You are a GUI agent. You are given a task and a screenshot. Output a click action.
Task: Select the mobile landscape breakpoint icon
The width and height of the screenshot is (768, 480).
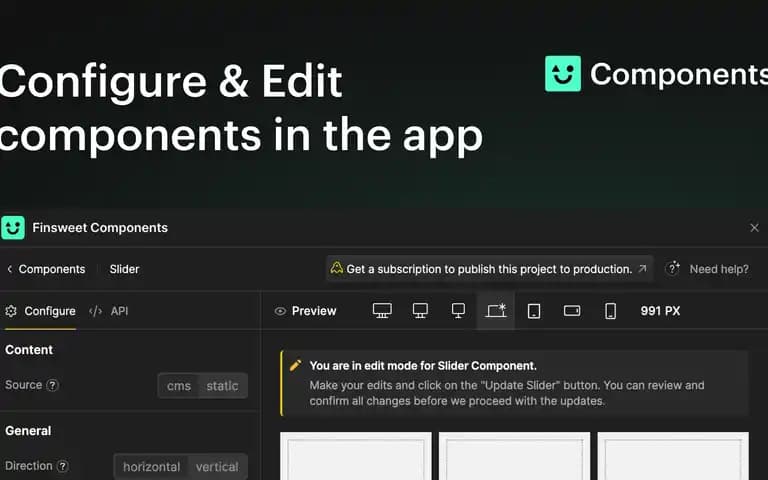tap(572, 311)
